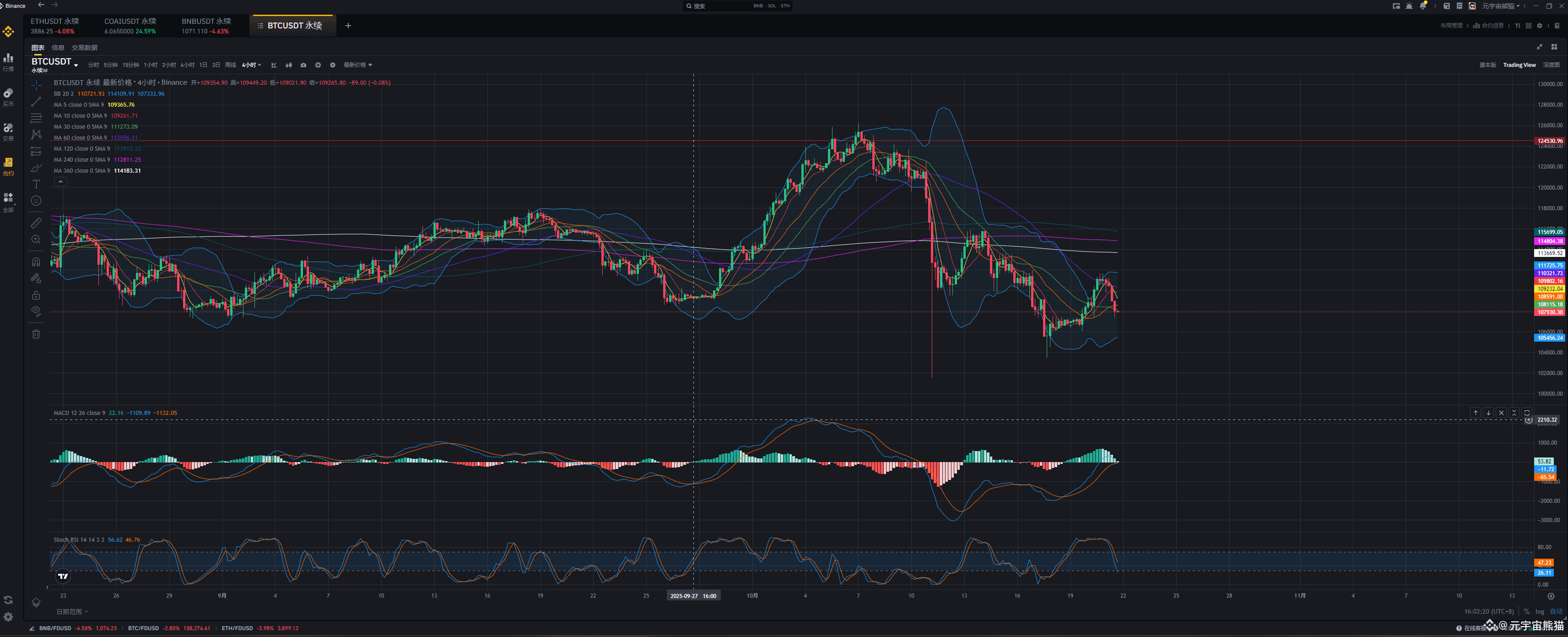
Task: Switch chart to 深度图 view
Action: pyautogui.click(x=1551, y=65)
